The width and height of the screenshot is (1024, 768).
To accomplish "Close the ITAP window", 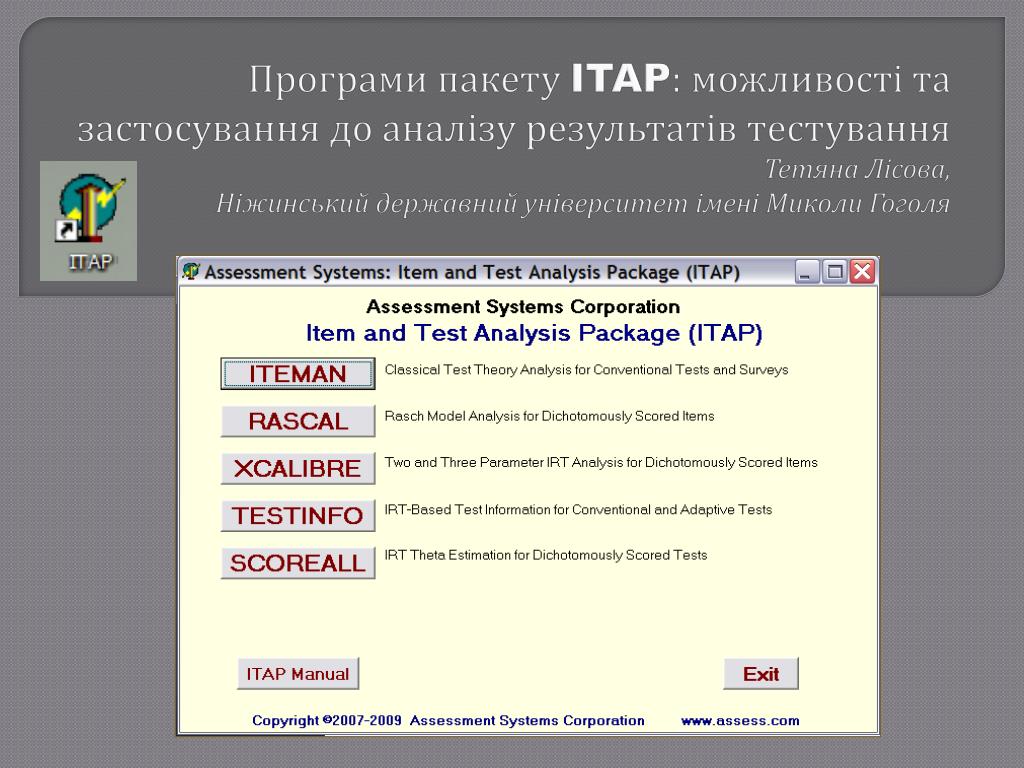I will 862,272.
